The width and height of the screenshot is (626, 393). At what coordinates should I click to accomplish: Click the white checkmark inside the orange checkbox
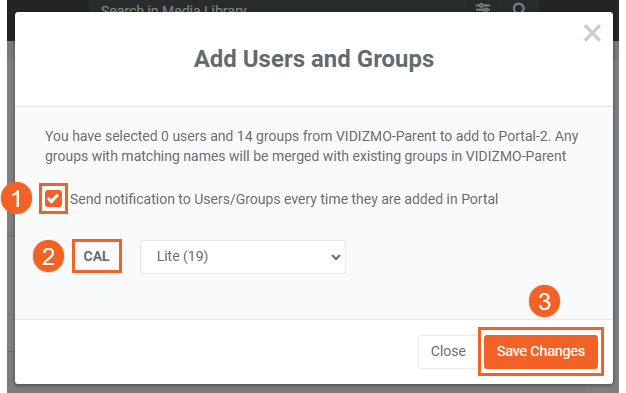(x=53, y=198)
